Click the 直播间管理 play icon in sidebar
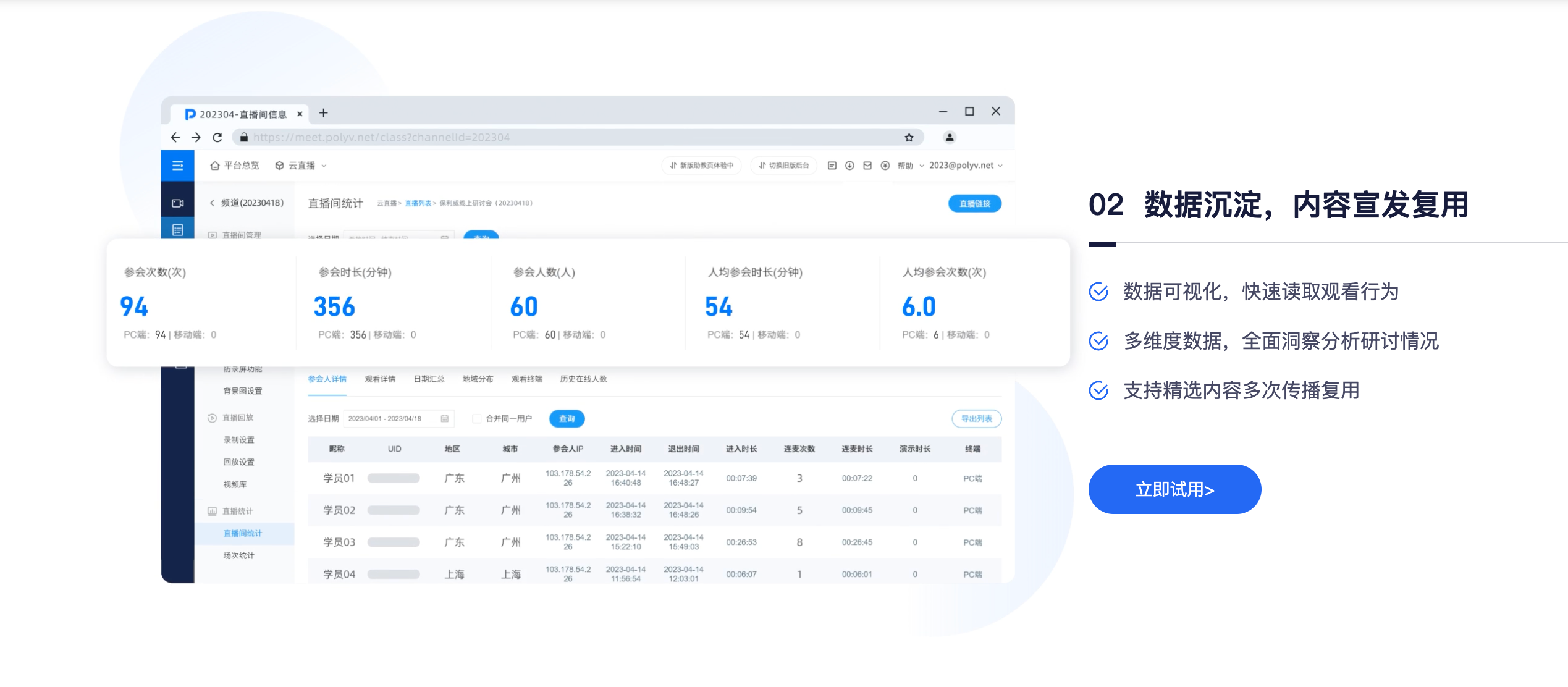The height and width of the screenshot is (687, 1568). click(212, 235)
